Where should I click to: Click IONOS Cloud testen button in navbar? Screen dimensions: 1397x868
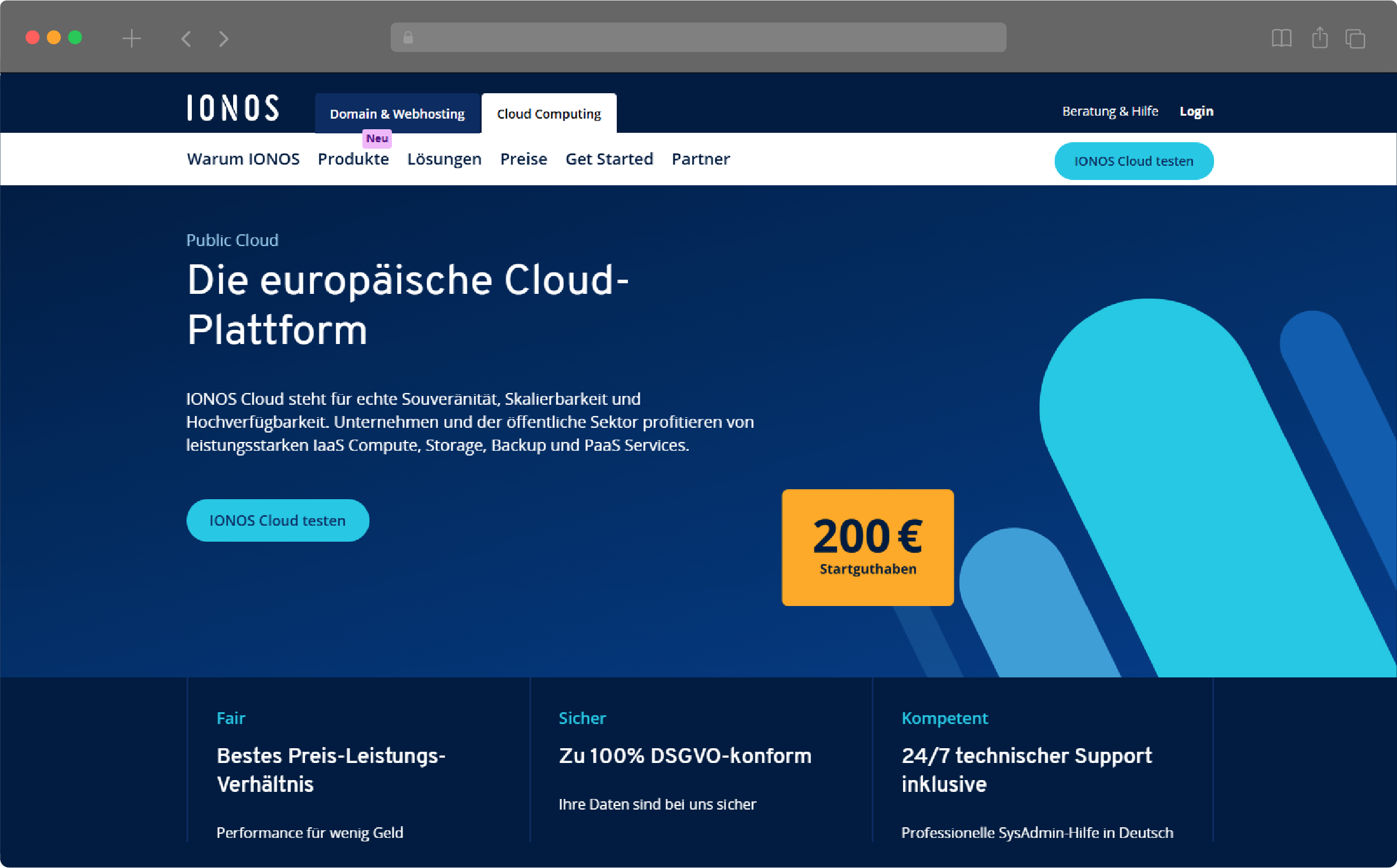1134,161
